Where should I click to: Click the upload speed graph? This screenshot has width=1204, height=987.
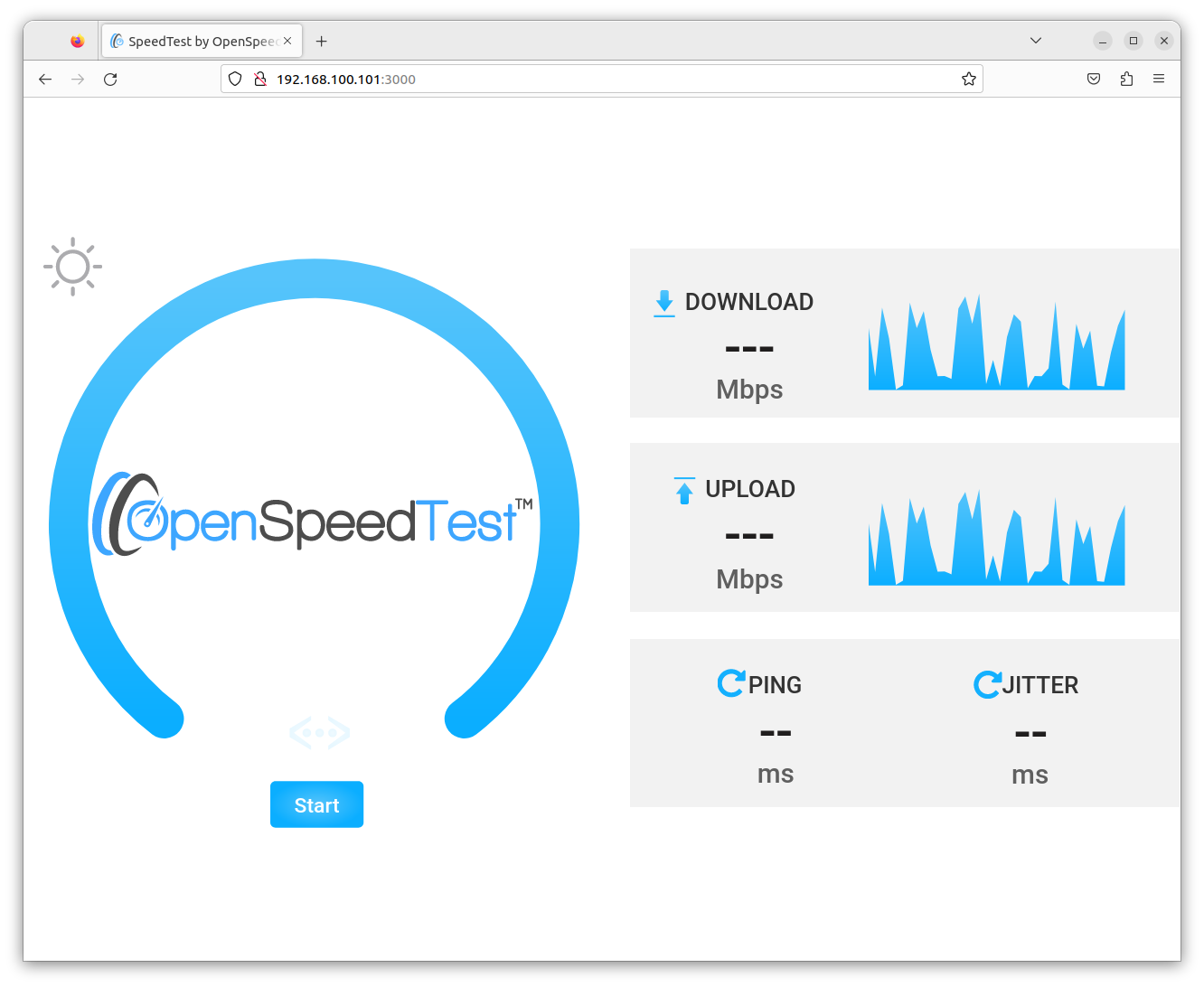pyautogui.click(x=996, y=538)
